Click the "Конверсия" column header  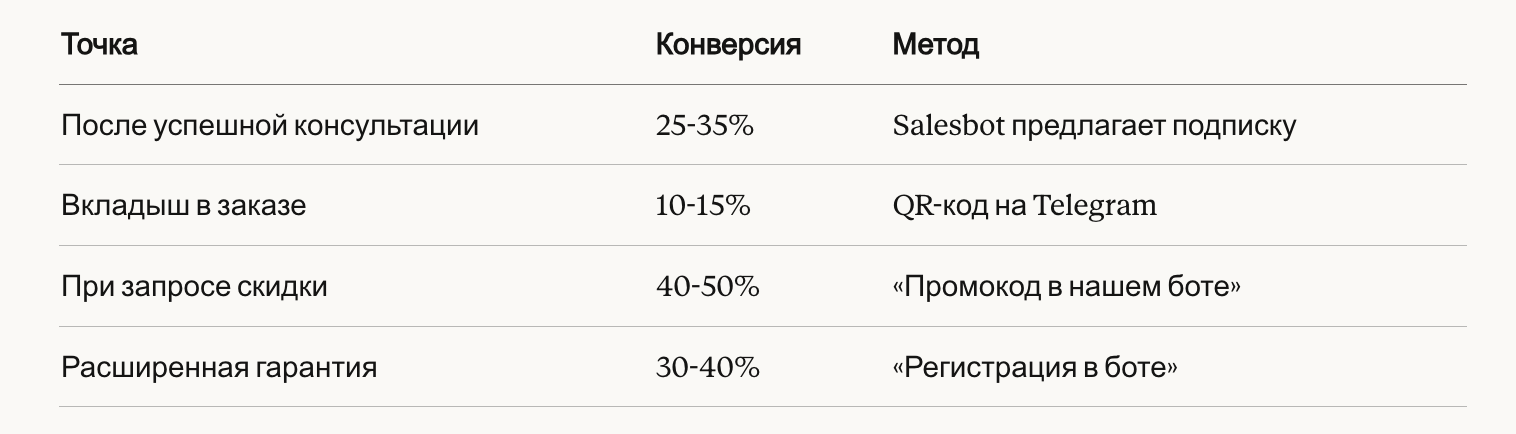[728, 45]
